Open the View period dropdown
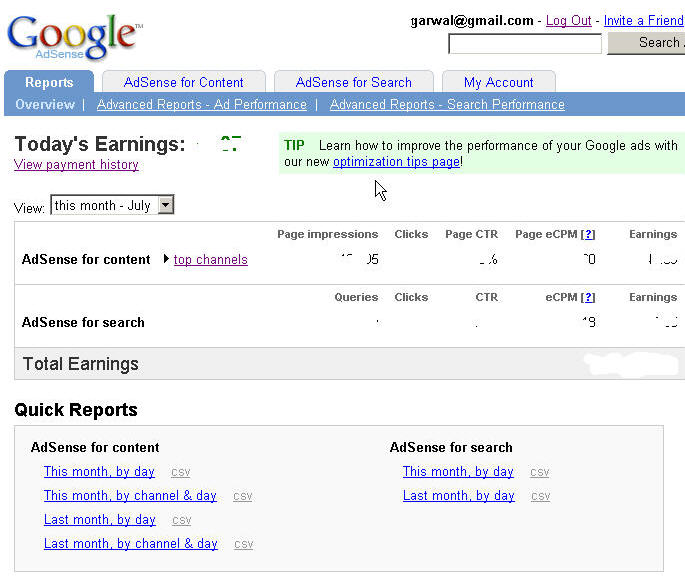Screen dimensions: 685x579 point(166,206)
